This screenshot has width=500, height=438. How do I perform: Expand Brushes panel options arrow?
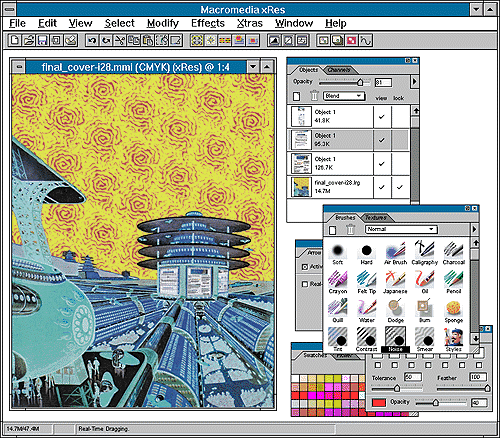tap(475, 229)
